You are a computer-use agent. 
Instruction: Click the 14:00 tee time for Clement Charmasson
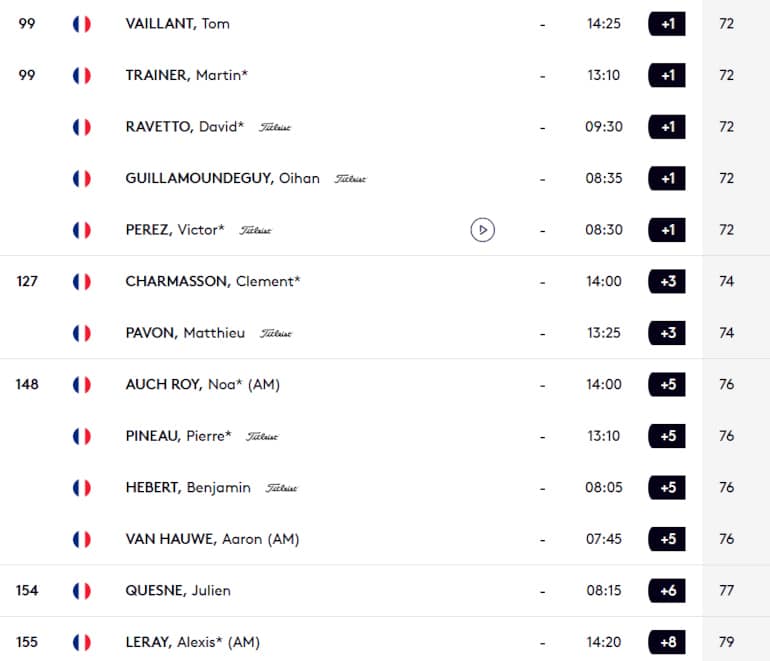tap(604, 282)
